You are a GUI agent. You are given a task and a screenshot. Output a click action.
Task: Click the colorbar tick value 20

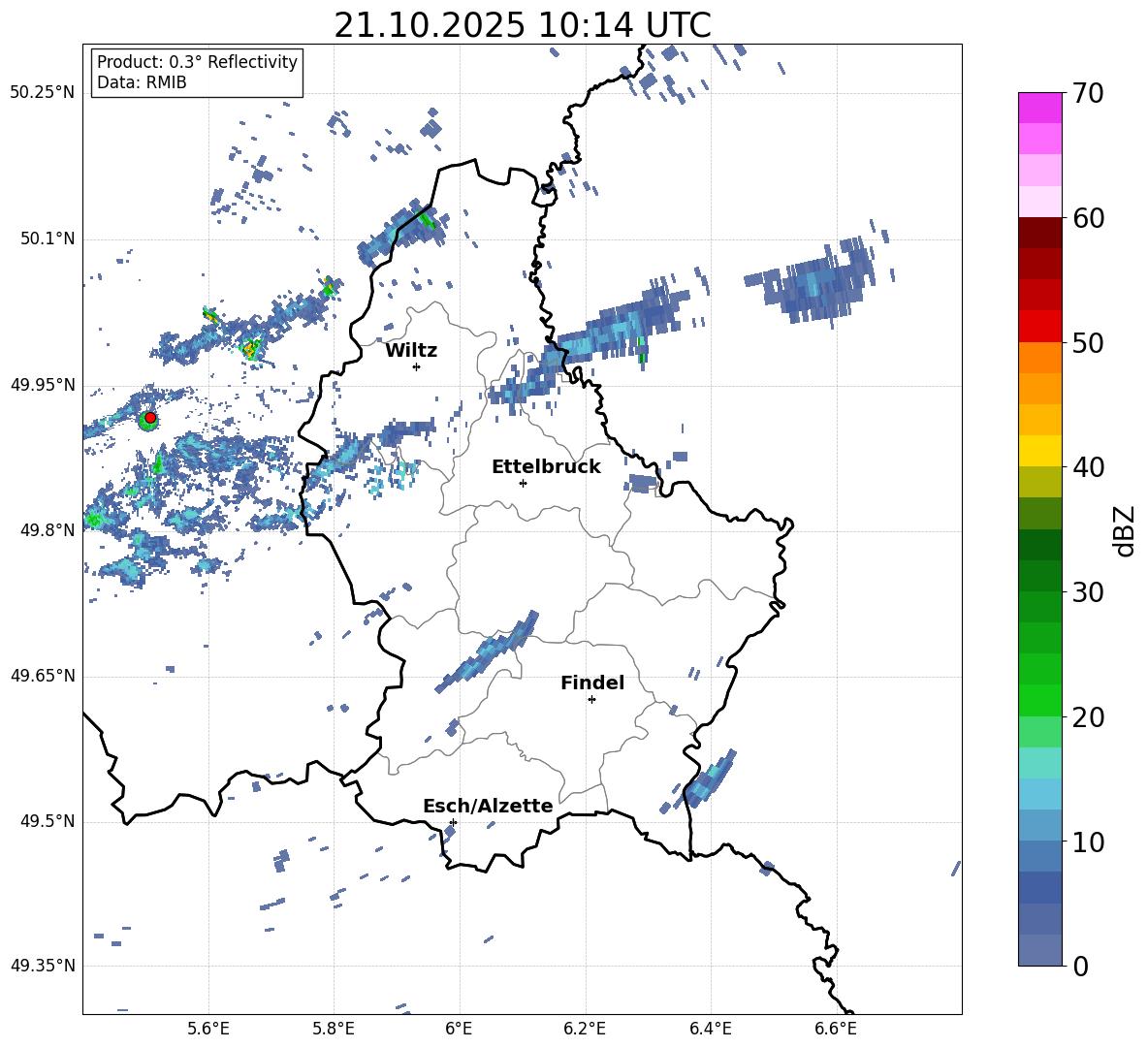tap(1088, 716)
